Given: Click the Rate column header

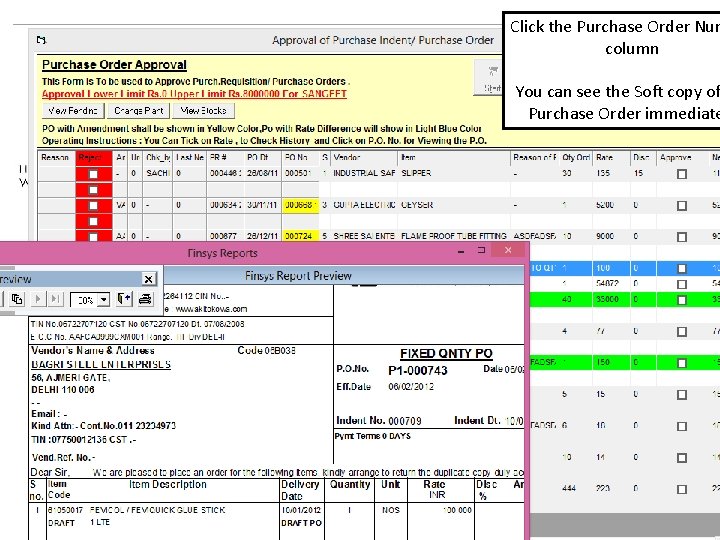Looking at the screenshot, I should tap(611, 158).
